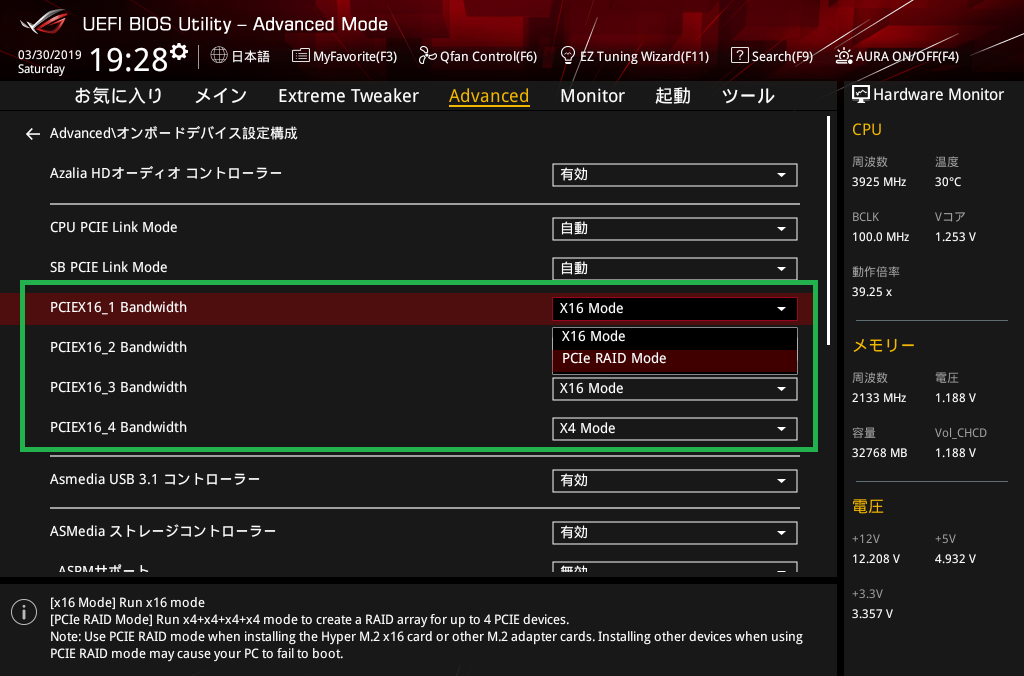Screen dimensions: 1024x676
Task: Click the +12V 12.208 V reading
Action: (x=876, y=559)
